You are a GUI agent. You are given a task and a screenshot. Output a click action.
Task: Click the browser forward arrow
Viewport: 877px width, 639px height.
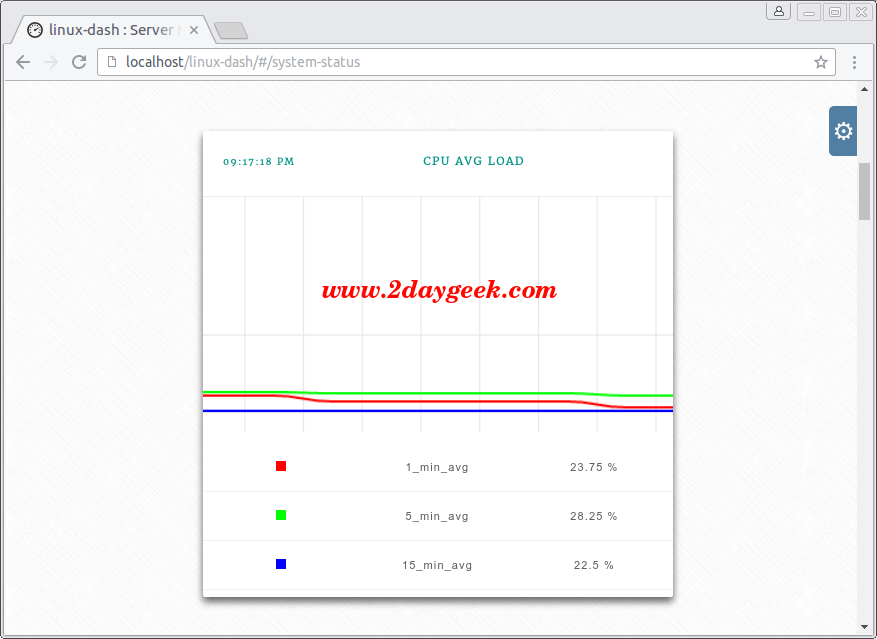(x=51, y=62)
